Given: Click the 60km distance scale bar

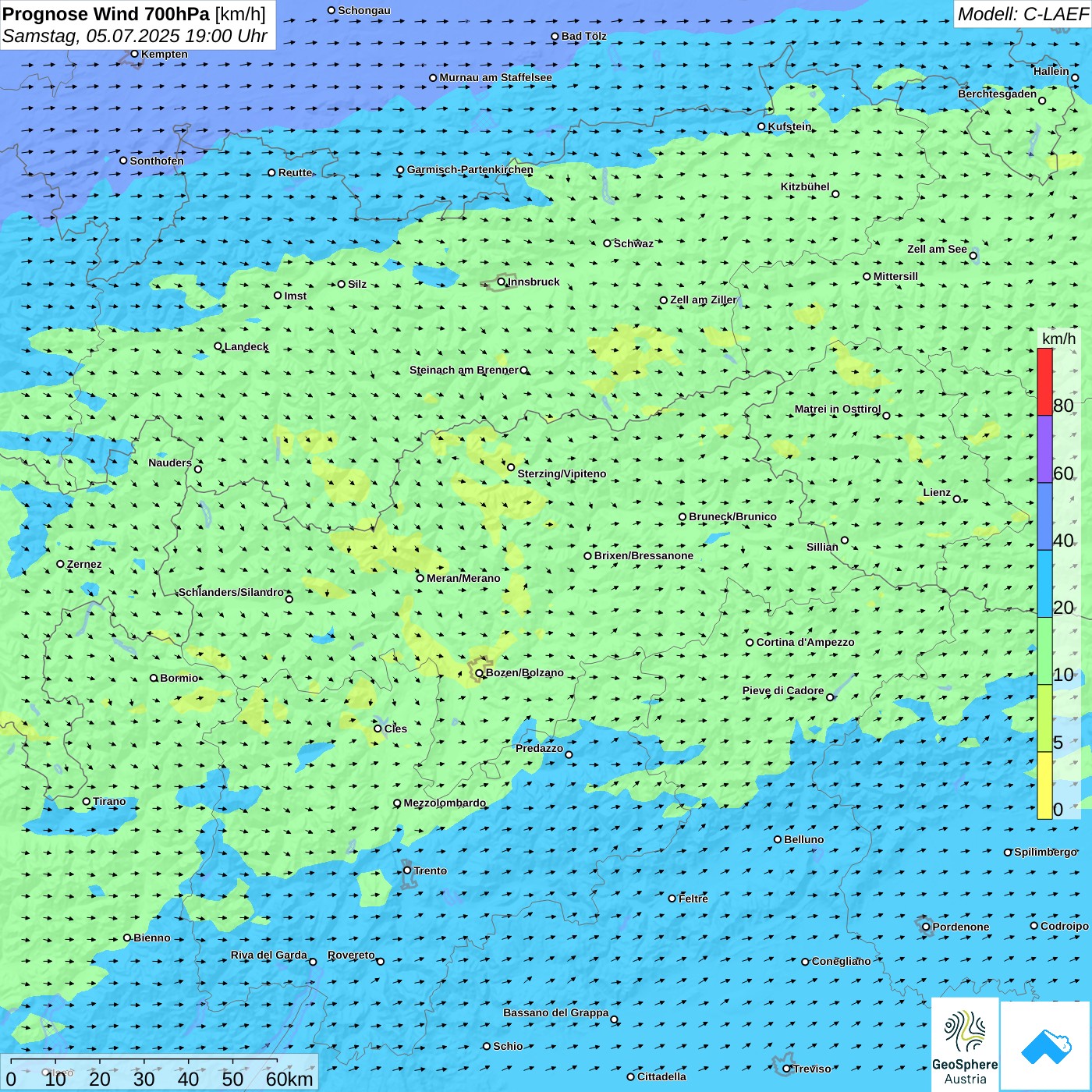Looking at the screenshot, I should point(144,1061).
